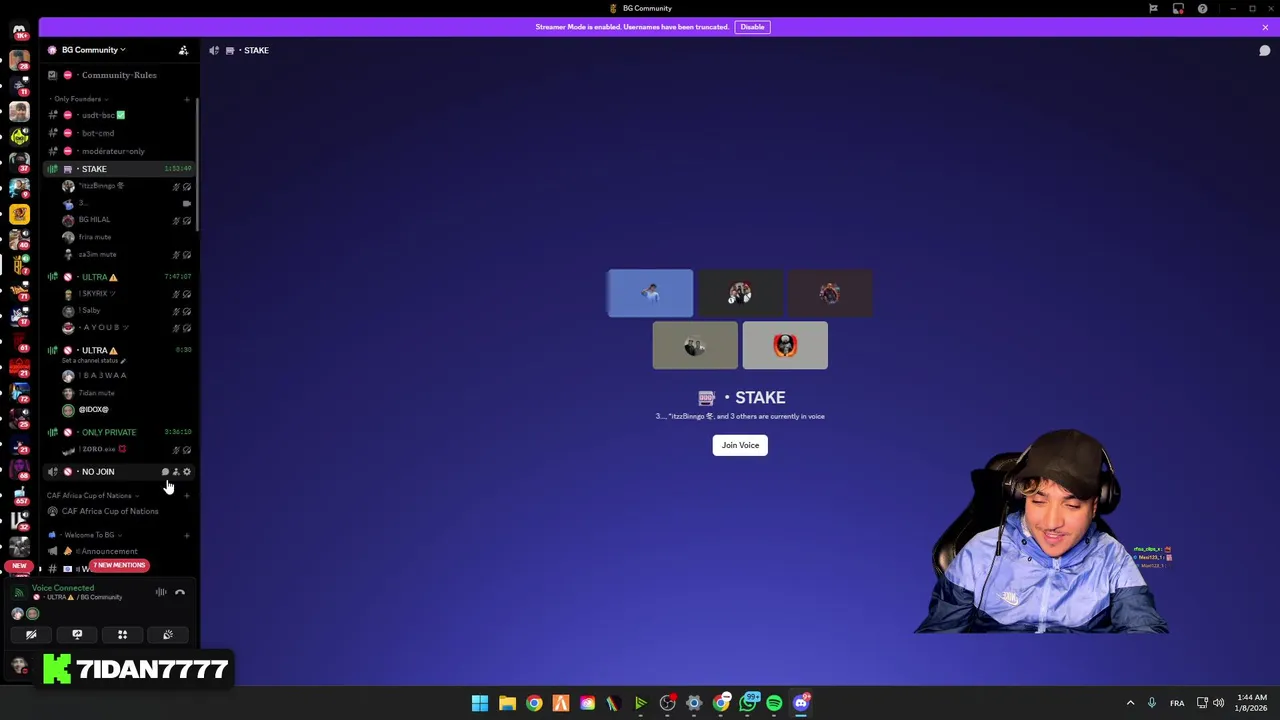Switch FRA keyboard language indicator
Screen dimensions: 1280x720
1177,703
